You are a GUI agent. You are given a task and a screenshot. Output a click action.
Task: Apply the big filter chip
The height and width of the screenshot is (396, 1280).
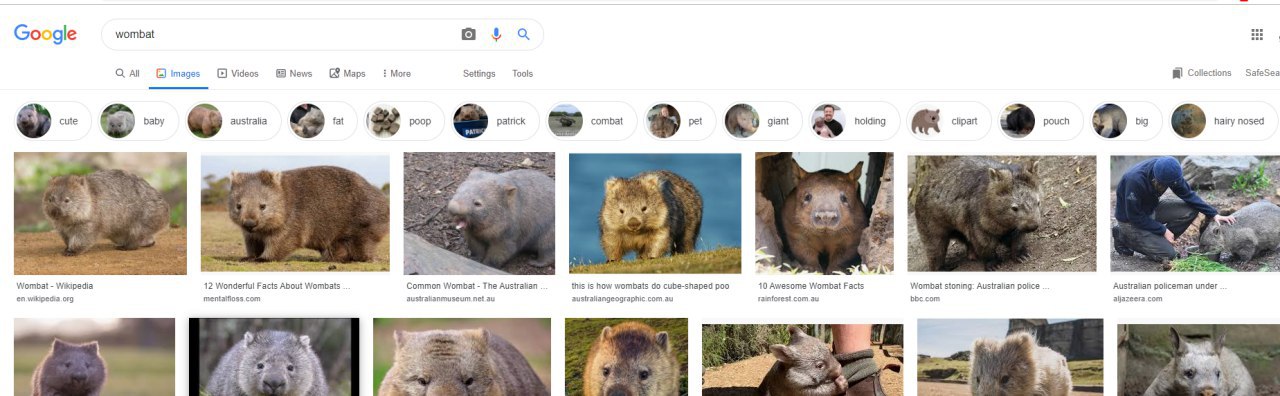click(x=1127, y=121)
